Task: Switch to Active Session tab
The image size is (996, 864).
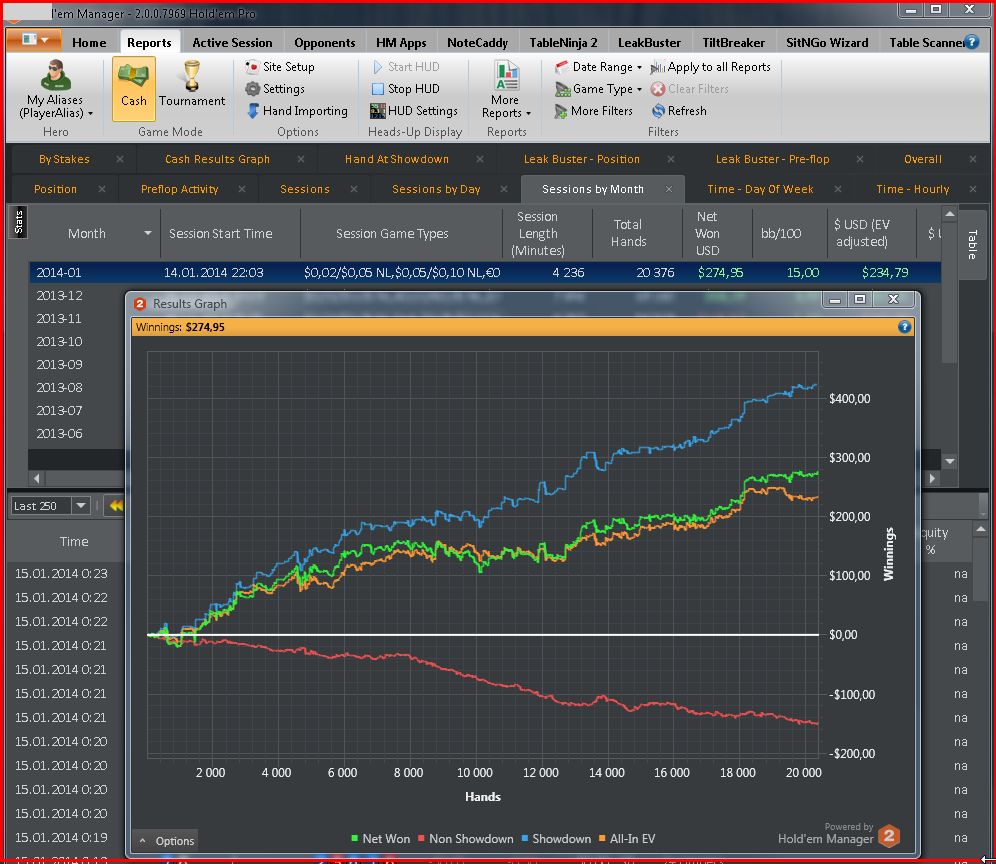Action: pos(232,43)
